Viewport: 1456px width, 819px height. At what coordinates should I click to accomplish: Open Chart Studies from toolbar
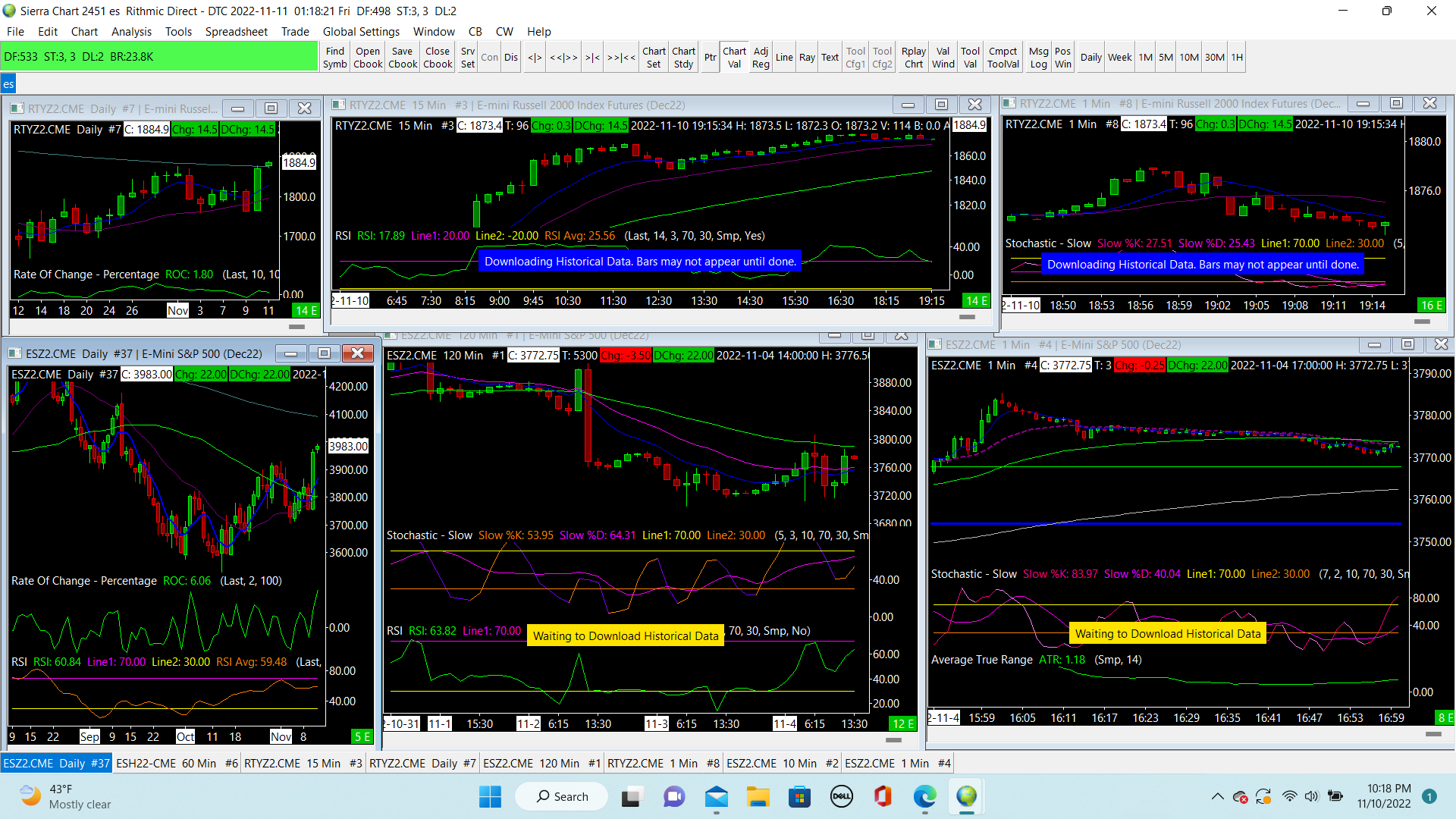point(683,57)
